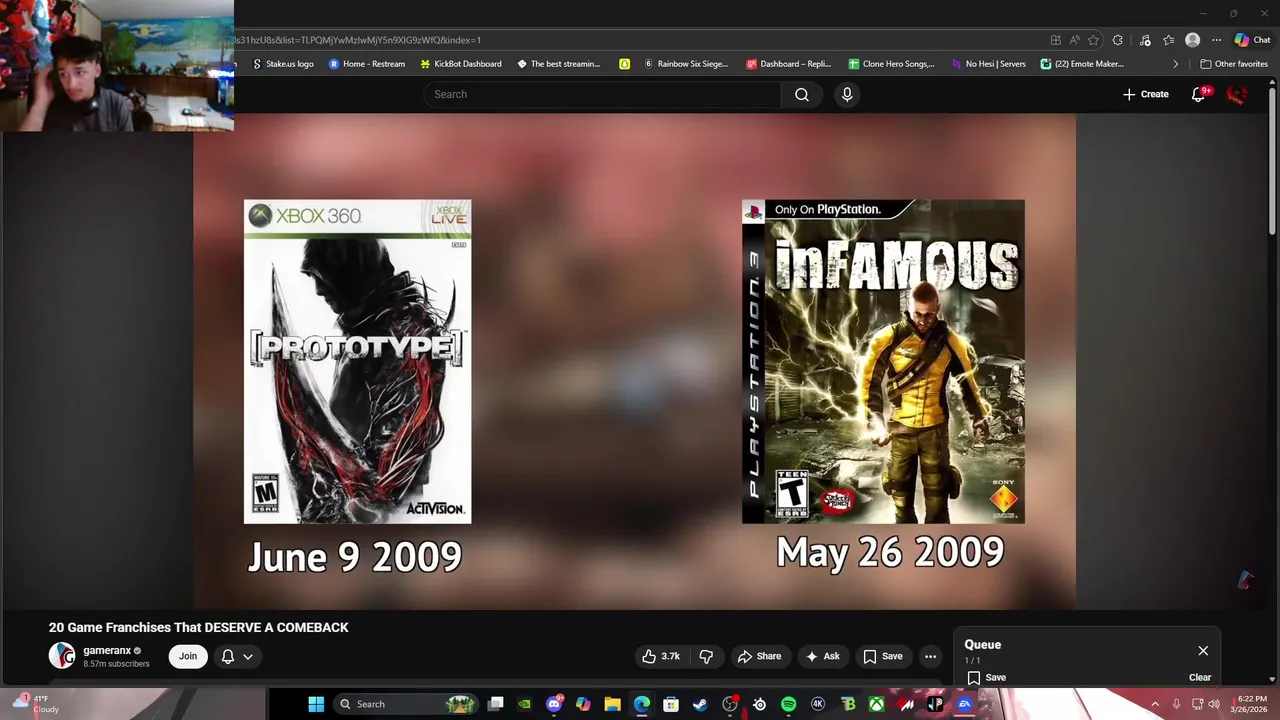This screenshot has height=720, width=1280.
Task: Open The best streamin... bookmark
Action: click(x=558, y=64)
